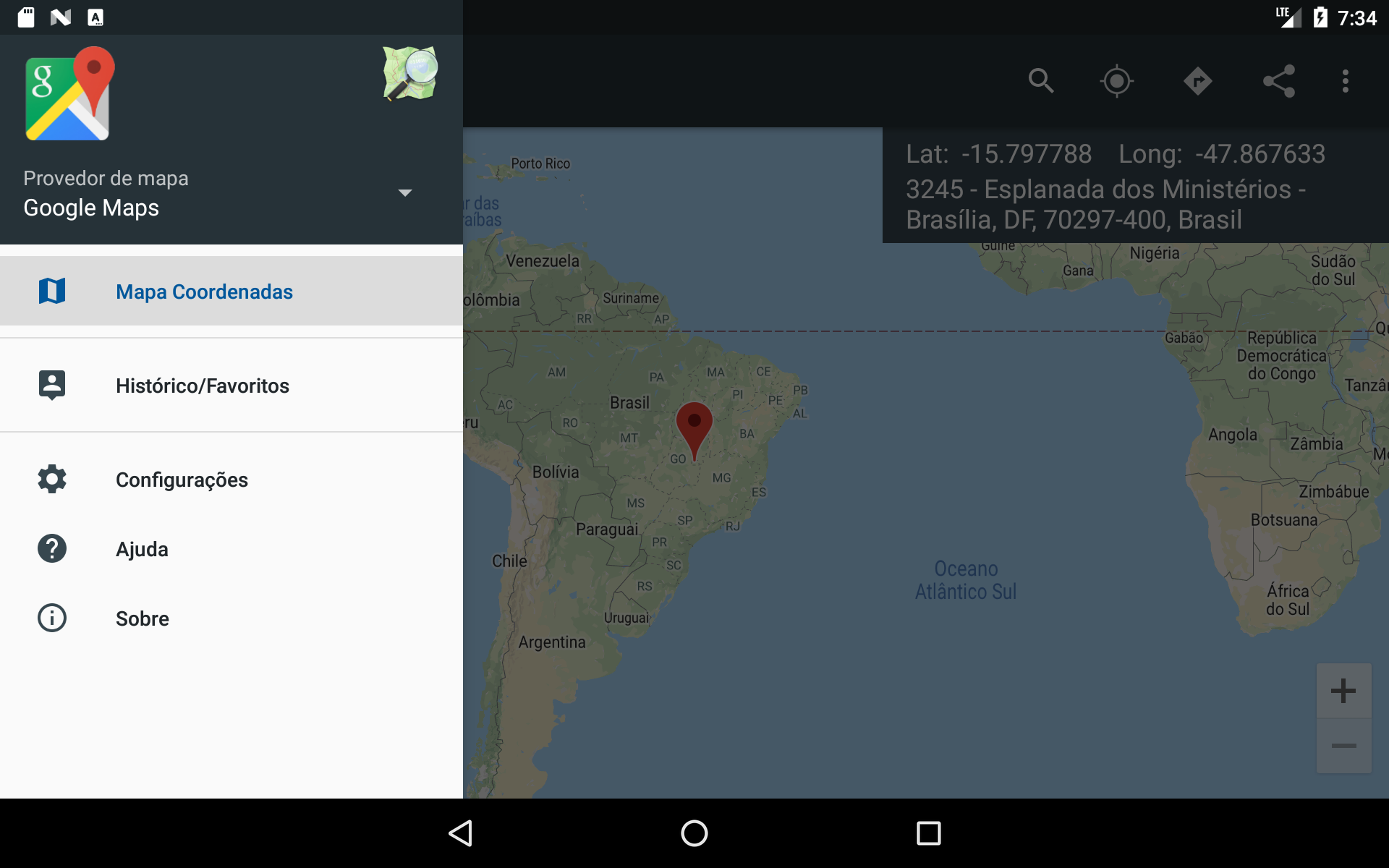
Task: Open search with the magnifier icon
Action: (1041, 80)
